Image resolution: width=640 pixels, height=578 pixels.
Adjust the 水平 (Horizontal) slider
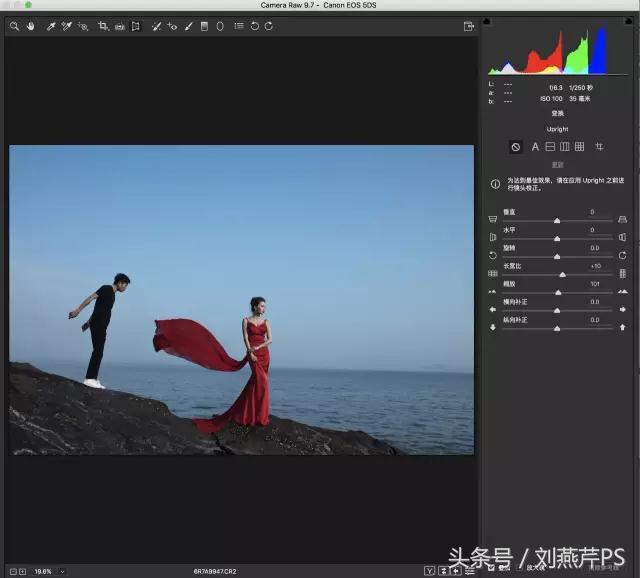click(557, 239)
